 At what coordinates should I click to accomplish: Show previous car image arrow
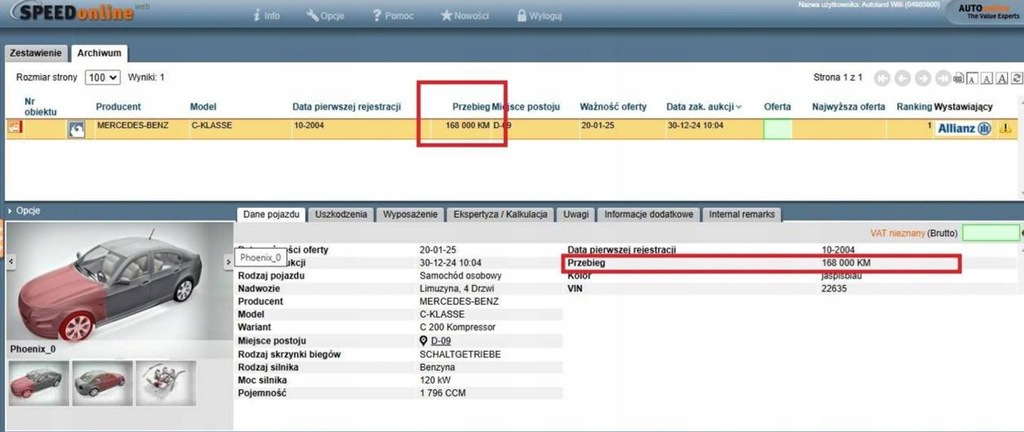point(11,261)
